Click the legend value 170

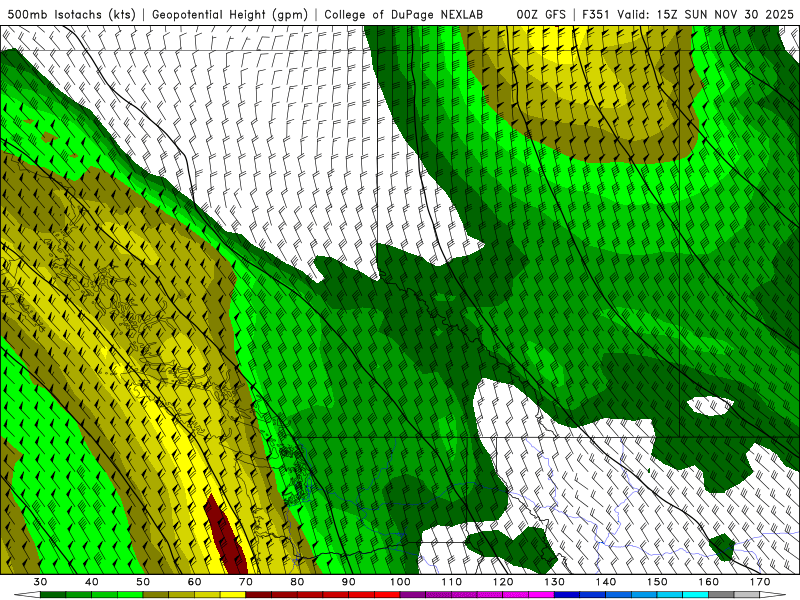(760, 582)
